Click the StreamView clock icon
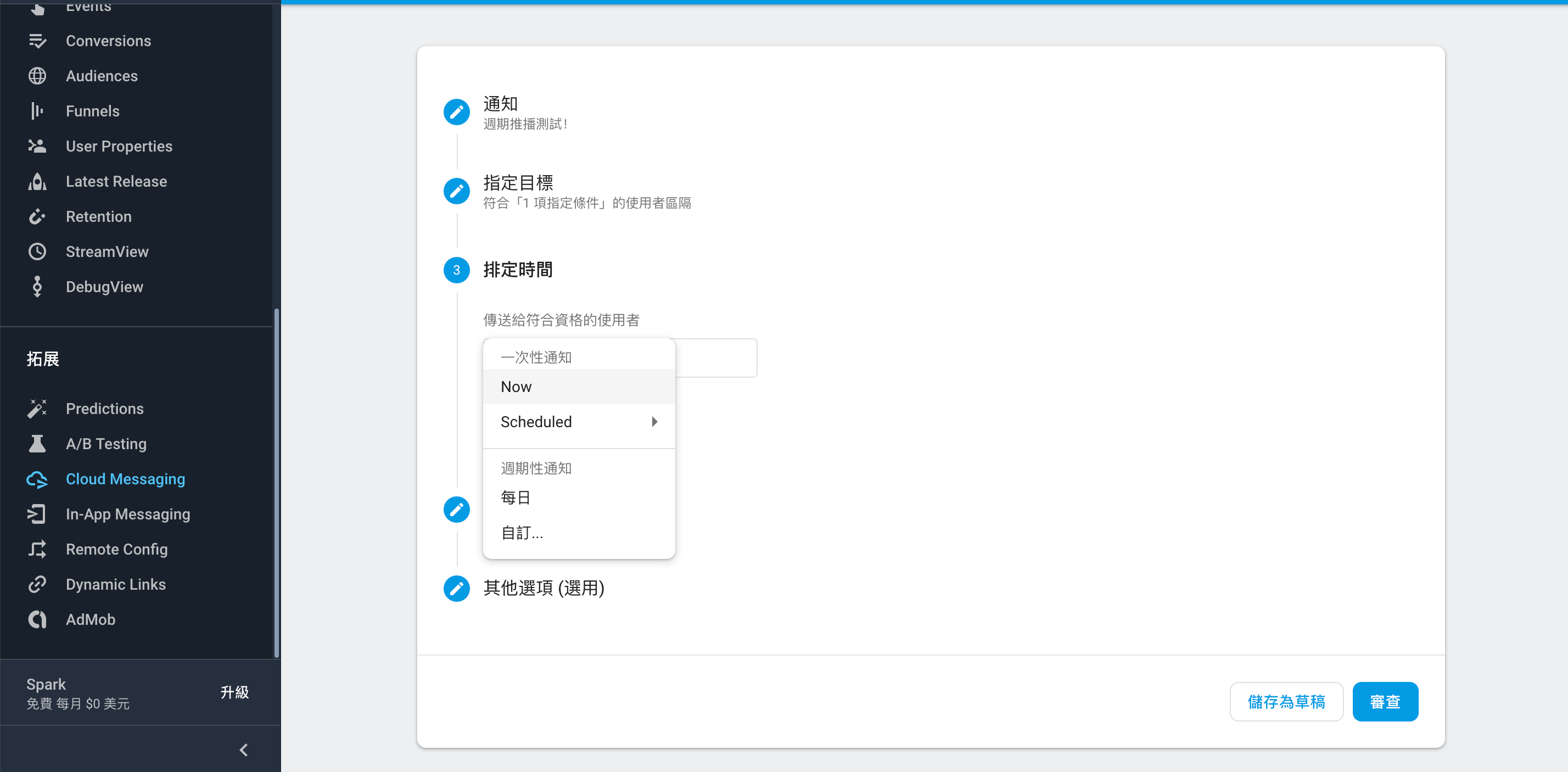The image size is (1568, 772). click(37, 251)
